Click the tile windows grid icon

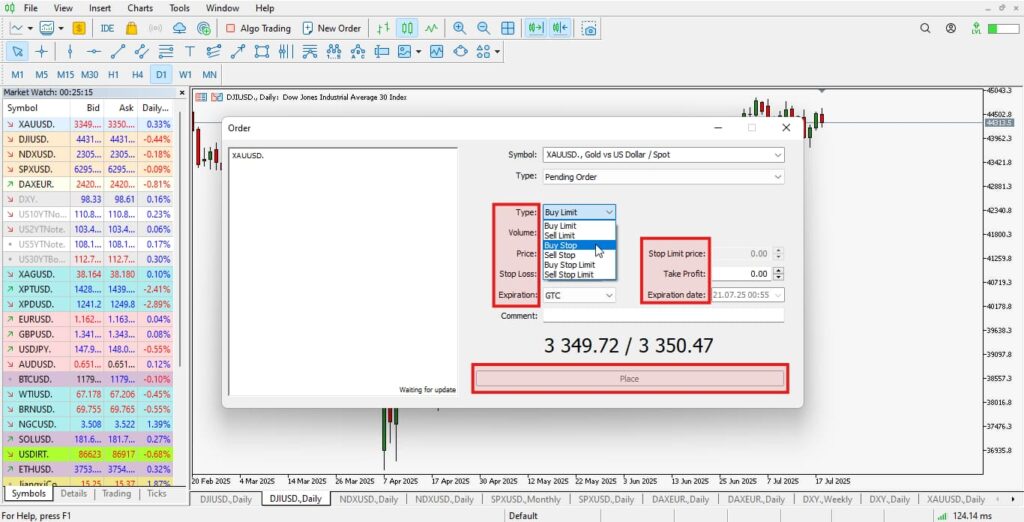[x=507, y=28]
